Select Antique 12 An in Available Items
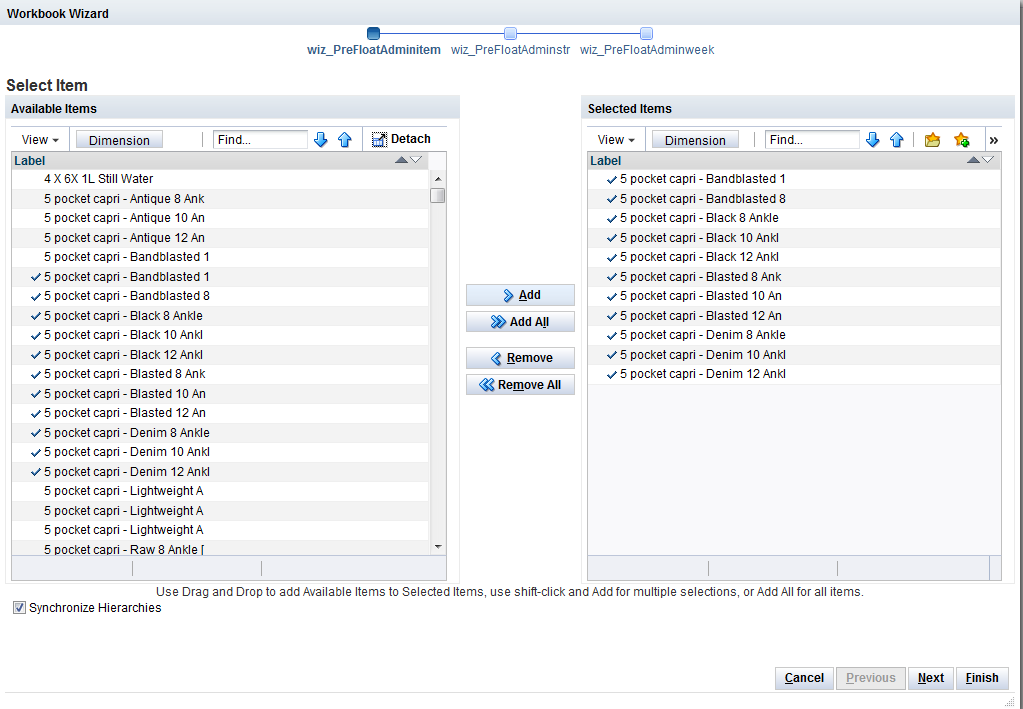Viewport: 1023px width, 709px height. (220, 237)
